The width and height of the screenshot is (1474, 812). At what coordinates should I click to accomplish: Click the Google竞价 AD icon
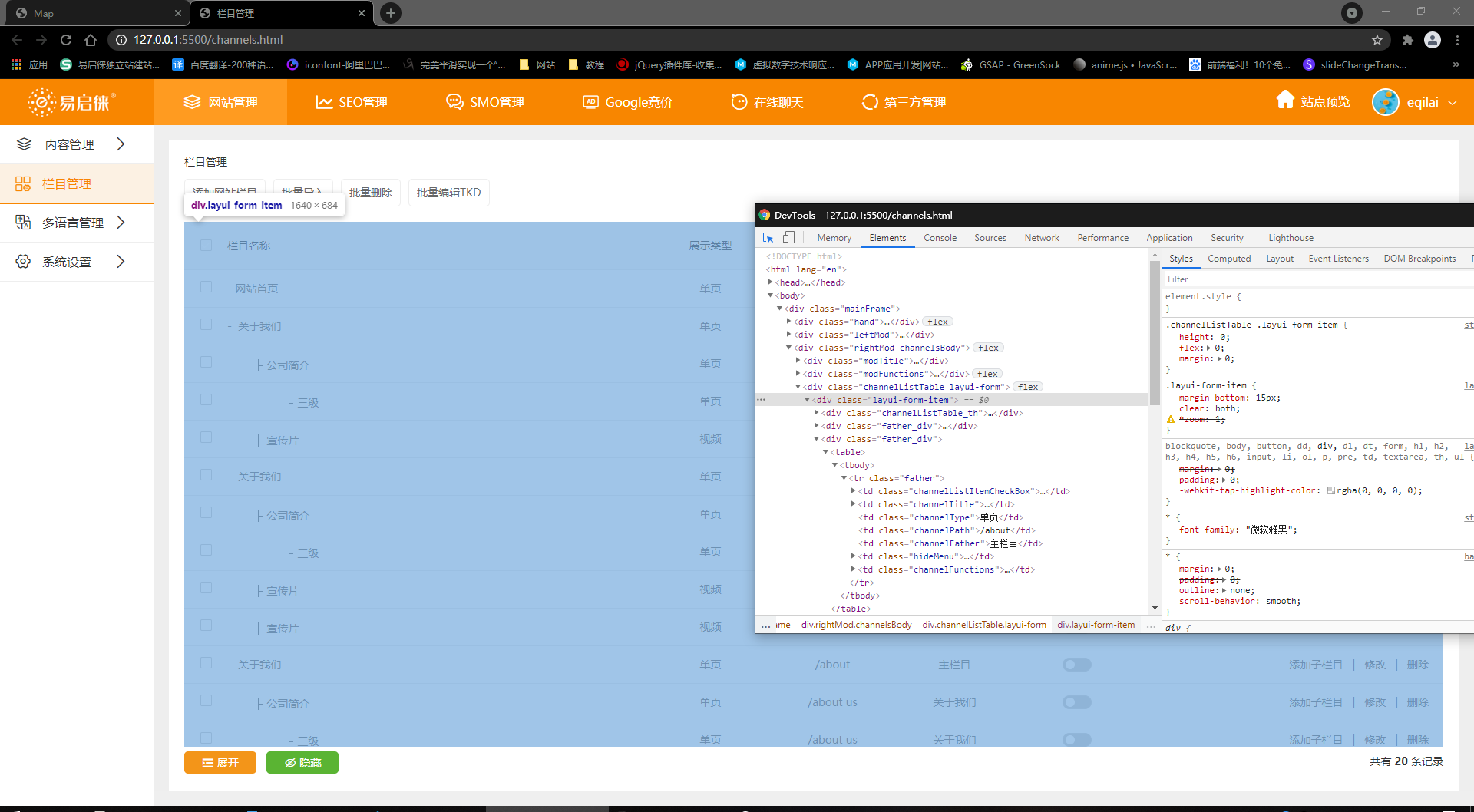590,102
